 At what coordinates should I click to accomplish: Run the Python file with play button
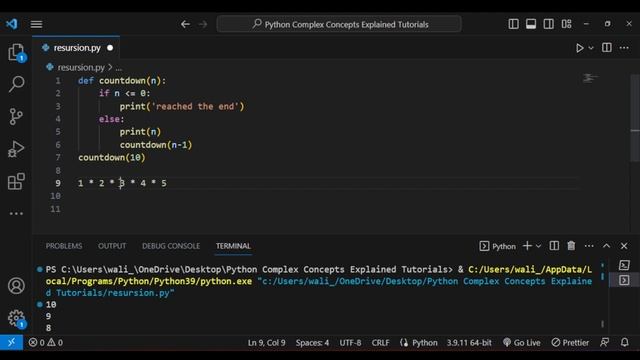579,48
